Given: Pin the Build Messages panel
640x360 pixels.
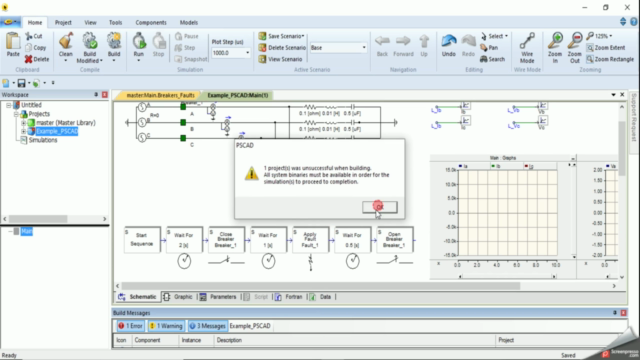Looking at the screenshot, I should pos(615,313).
